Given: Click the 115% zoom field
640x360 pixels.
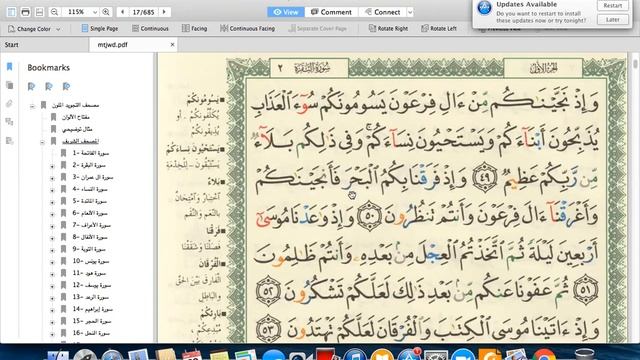Looking at the screenshot, I should (x=77, y=12).
